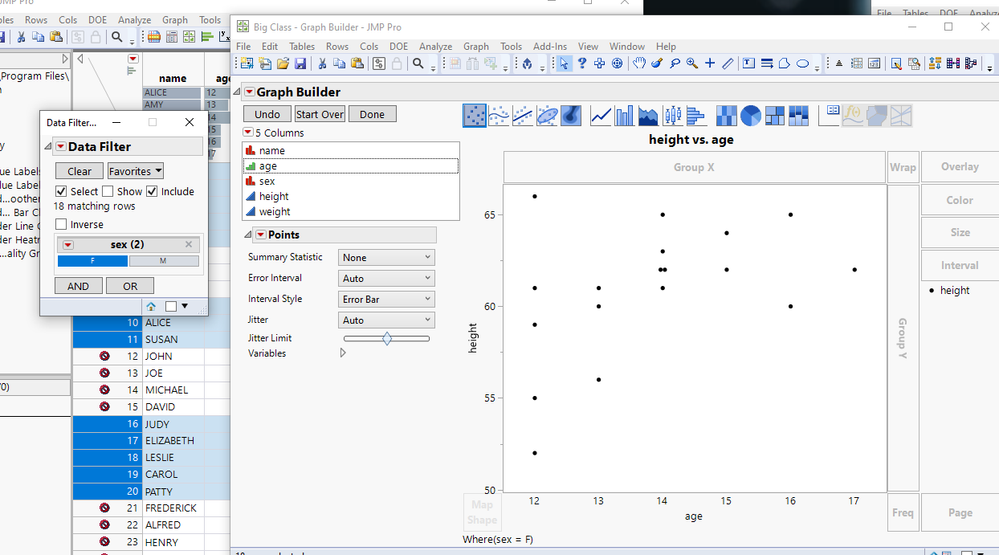Viewport: 999px width, 555px height.
Task: Choose the Line of Fit element icon
Action: point(522,116)
